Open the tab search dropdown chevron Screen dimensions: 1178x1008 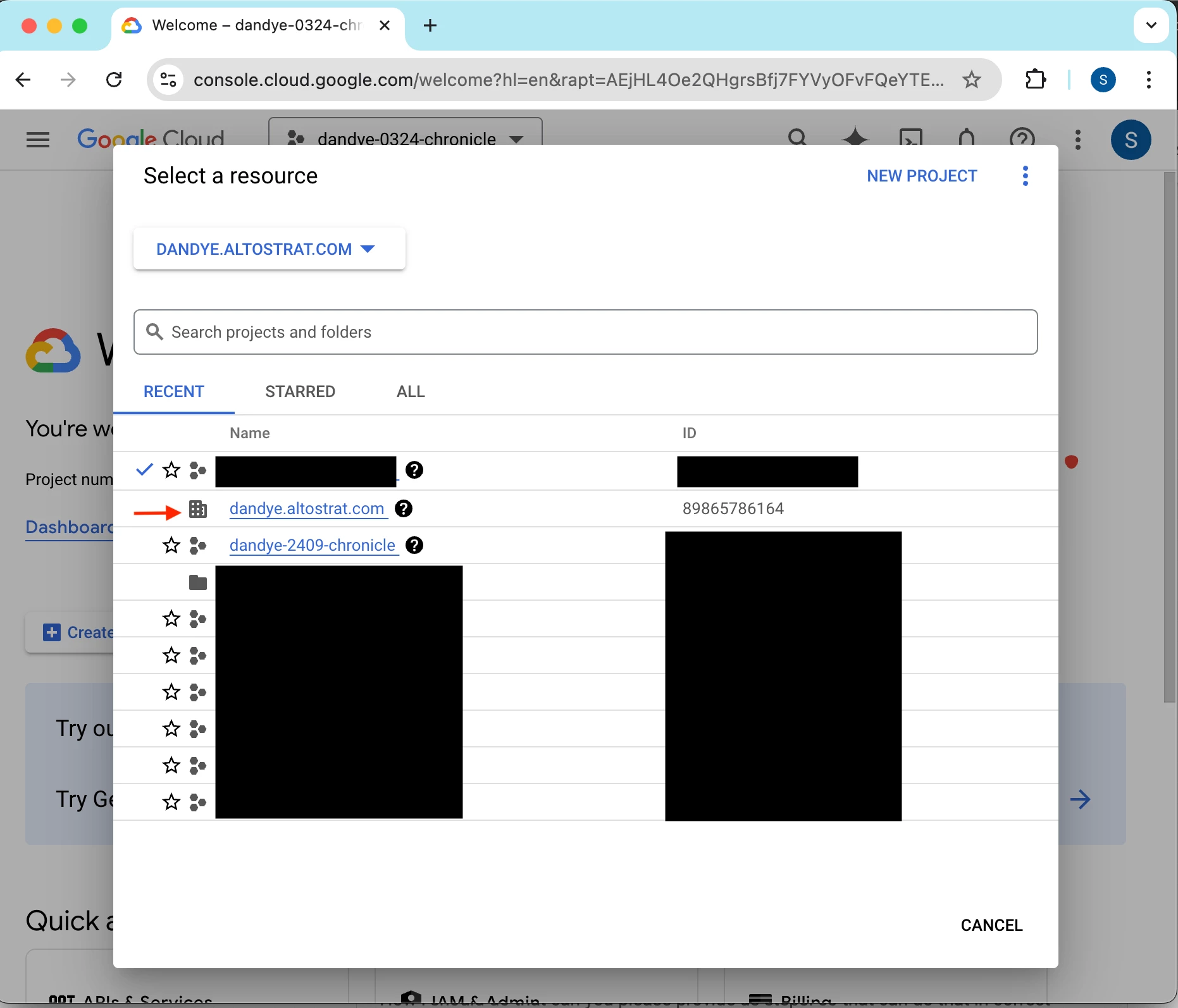coord(1151,25)
